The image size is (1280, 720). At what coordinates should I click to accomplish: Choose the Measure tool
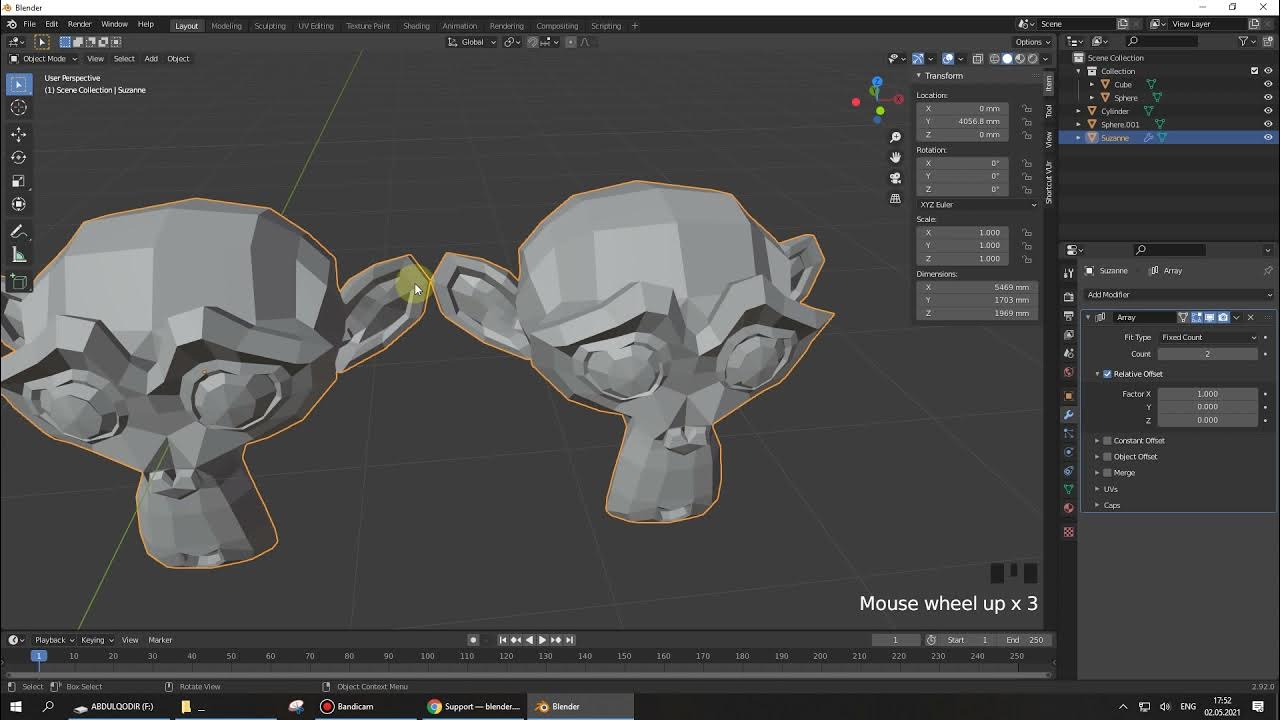(18, 254)
